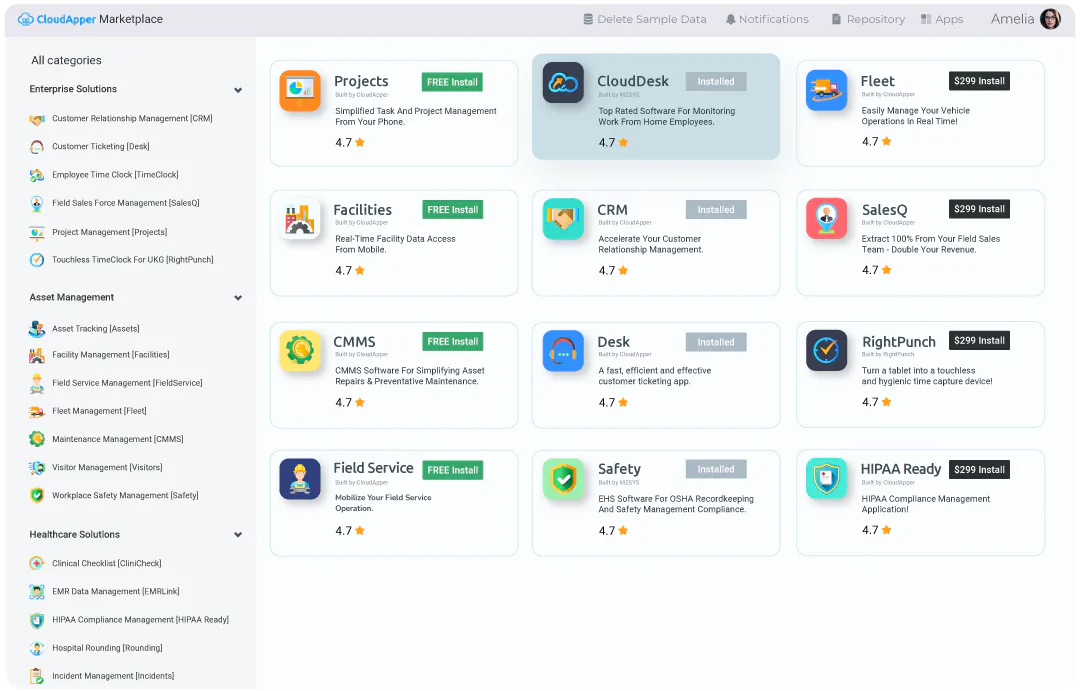
Task: Click the Installed button for Safety
Action: [716, 469]
